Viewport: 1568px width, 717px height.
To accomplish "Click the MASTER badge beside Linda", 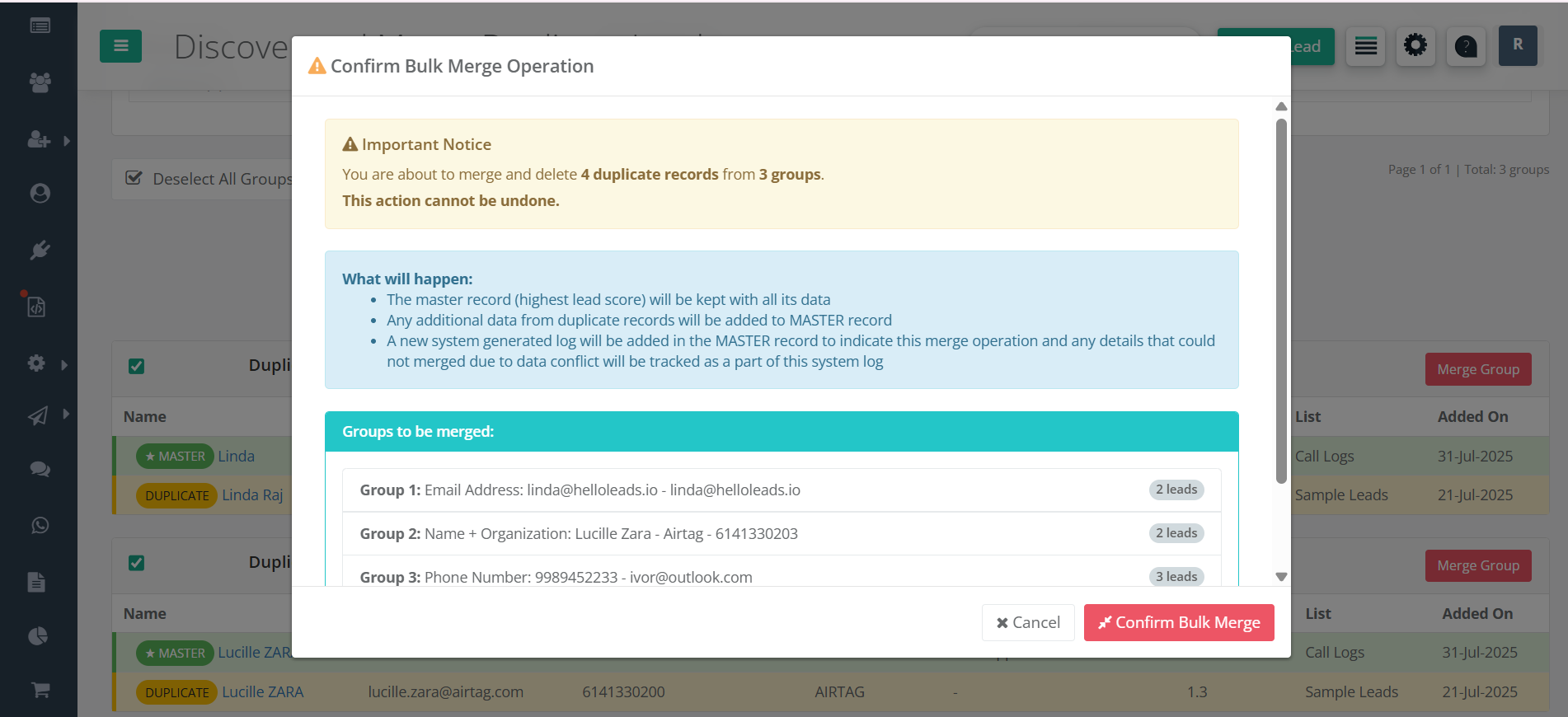I will 175,456.
